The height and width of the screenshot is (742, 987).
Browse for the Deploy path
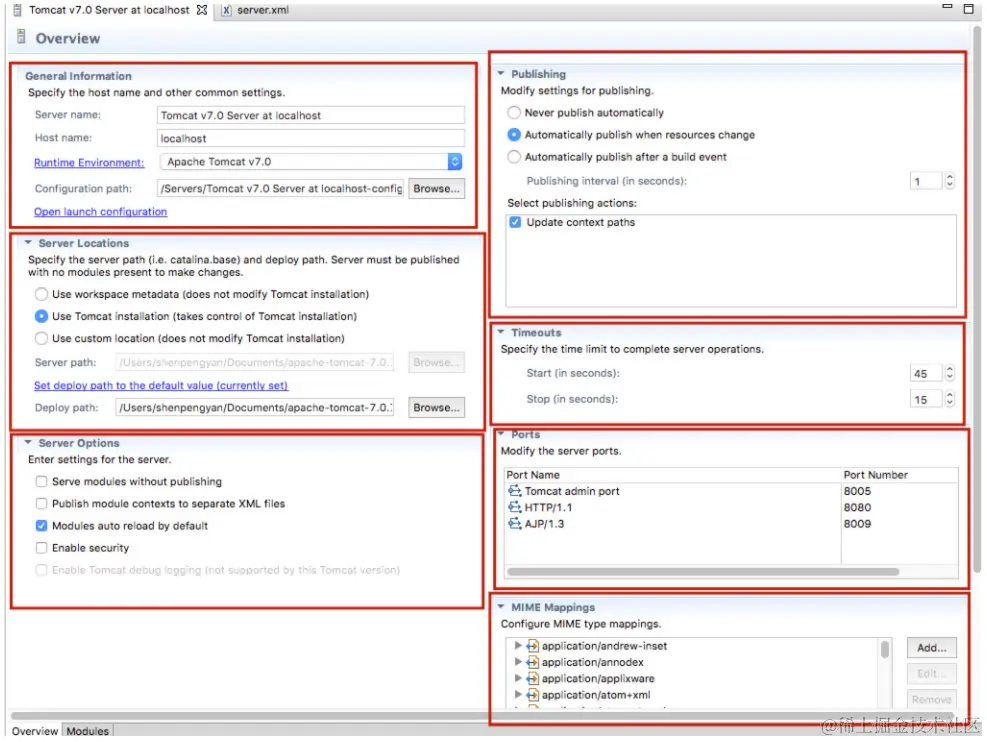click(436, 407)
